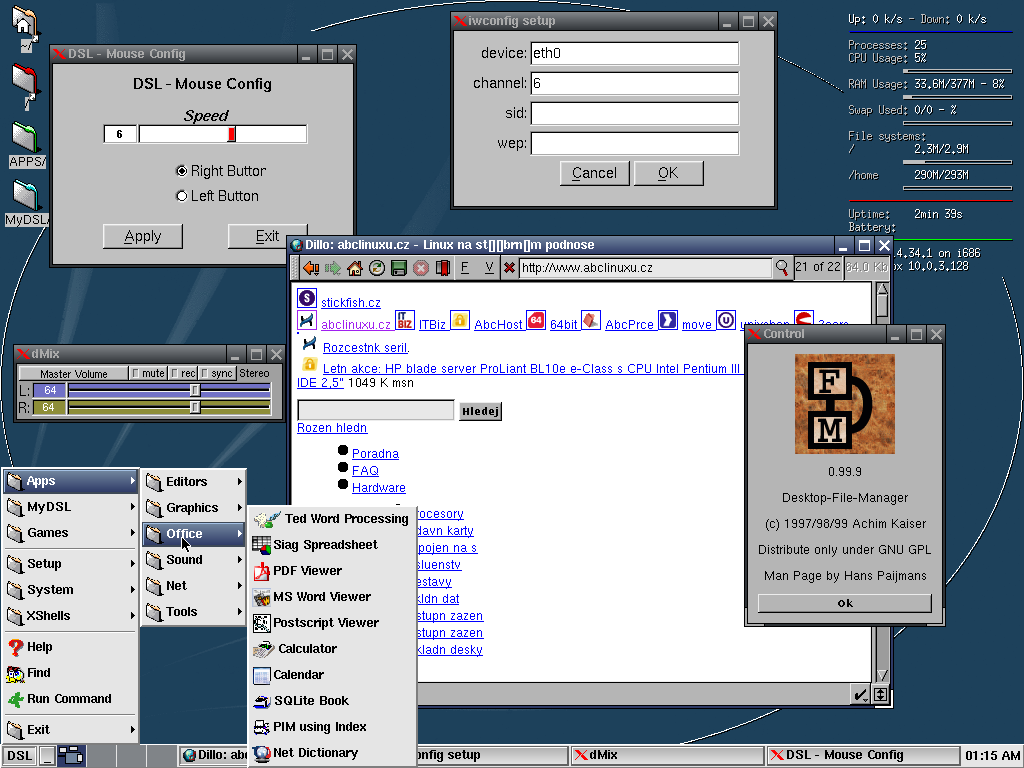Click the red question mark Help icon

point(16,647)
